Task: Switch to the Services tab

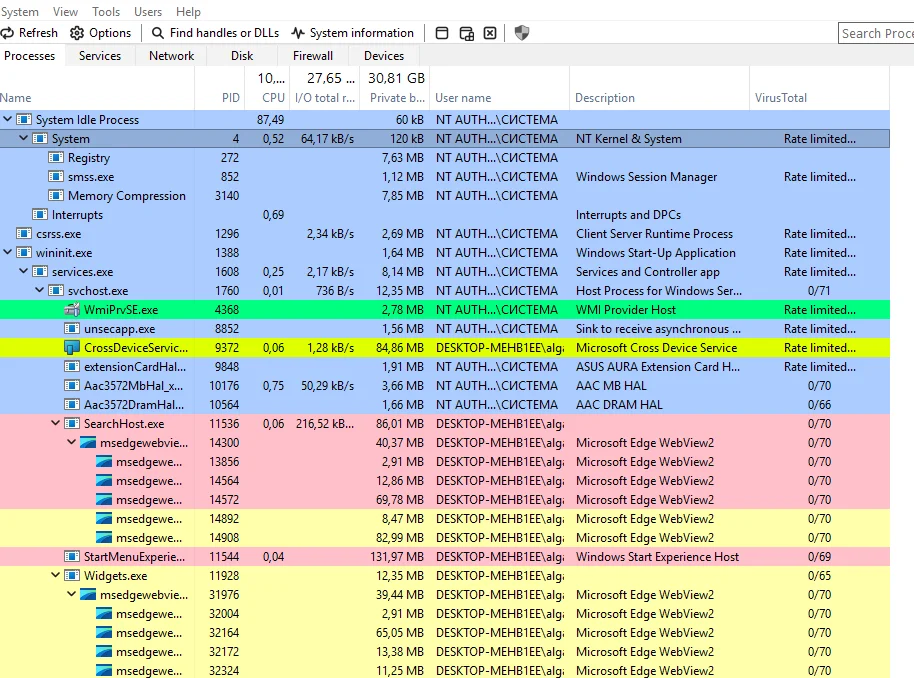Action: coord(100,56)
